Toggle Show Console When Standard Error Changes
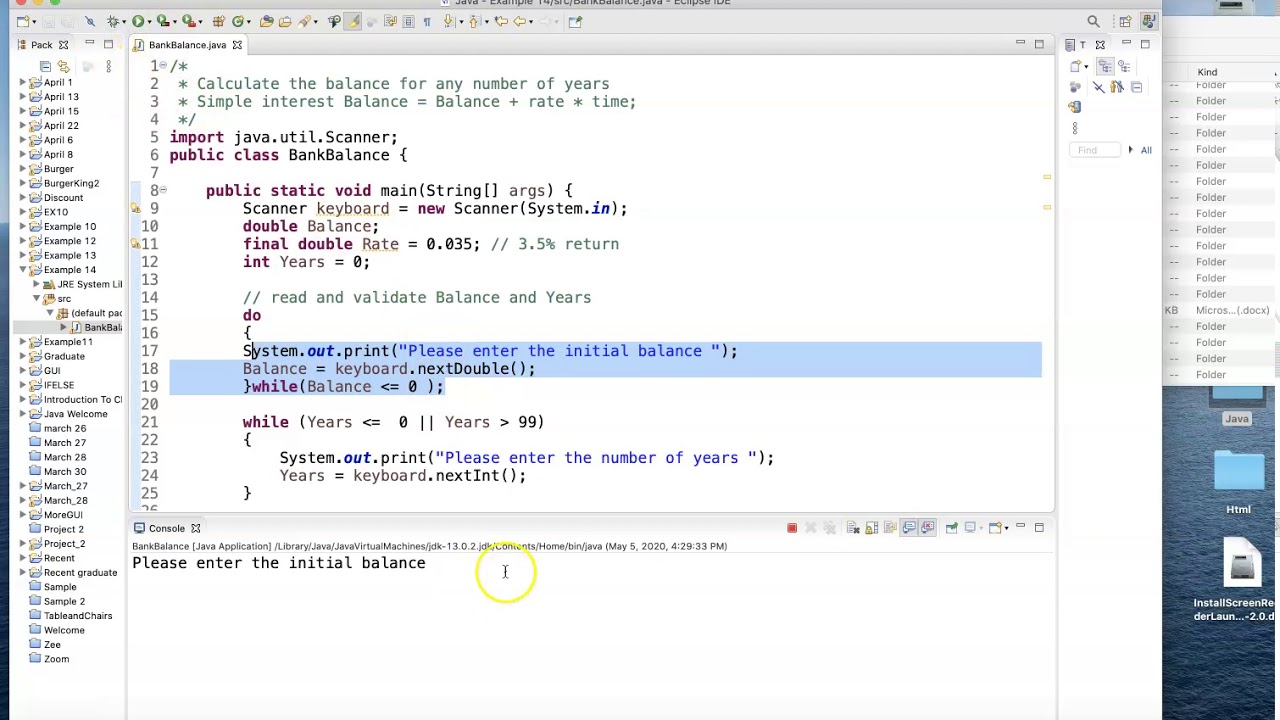The height and width of the screenshot is (720, 1280). tap(927, 528)
